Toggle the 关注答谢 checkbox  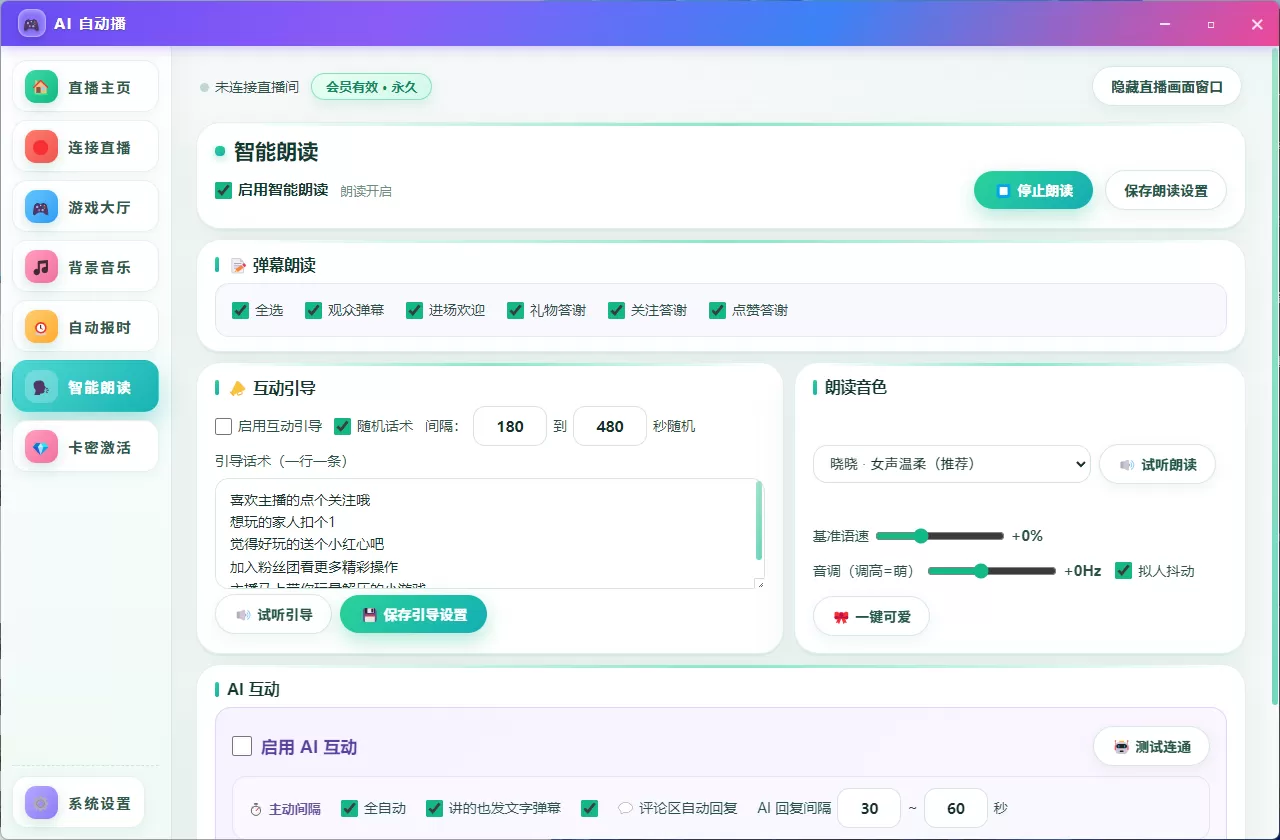(616, 310)
